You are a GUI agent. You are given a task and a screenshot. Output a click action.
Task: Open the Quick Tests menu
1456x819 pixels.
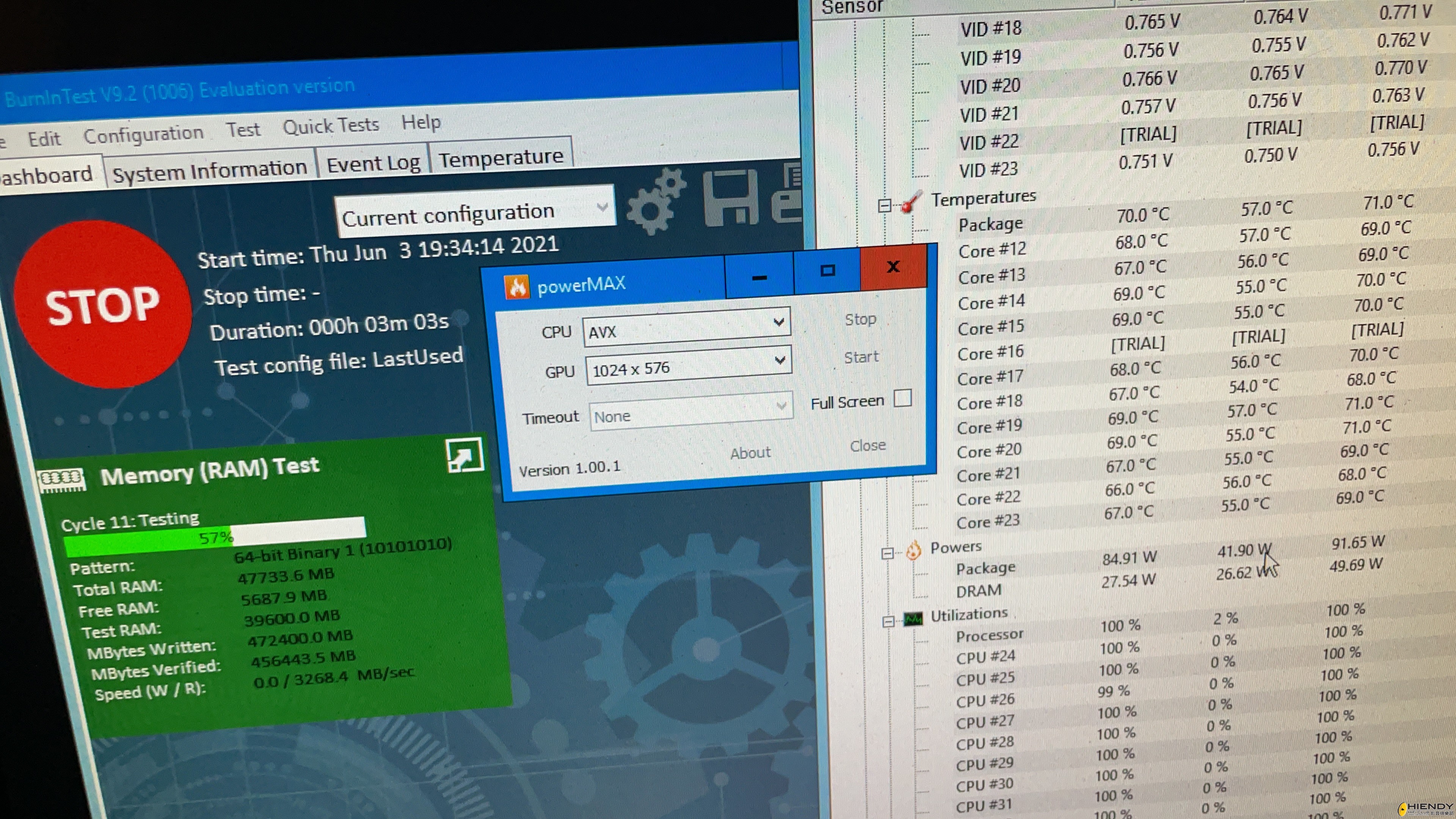(331, 126)
